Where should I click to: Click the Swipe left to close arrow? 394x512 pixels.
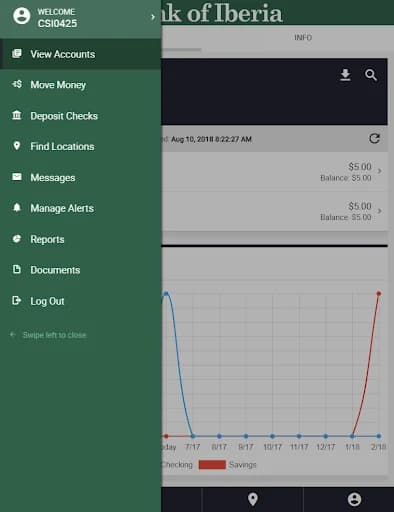pyautogui.click(x=13, y=334)
